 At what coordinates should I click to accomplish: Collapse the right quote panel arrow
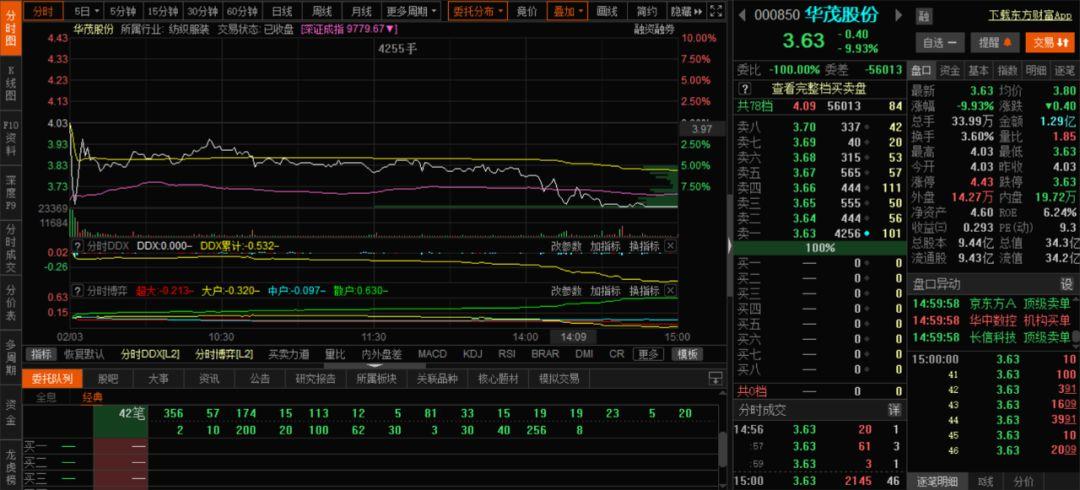coord(730,245)
